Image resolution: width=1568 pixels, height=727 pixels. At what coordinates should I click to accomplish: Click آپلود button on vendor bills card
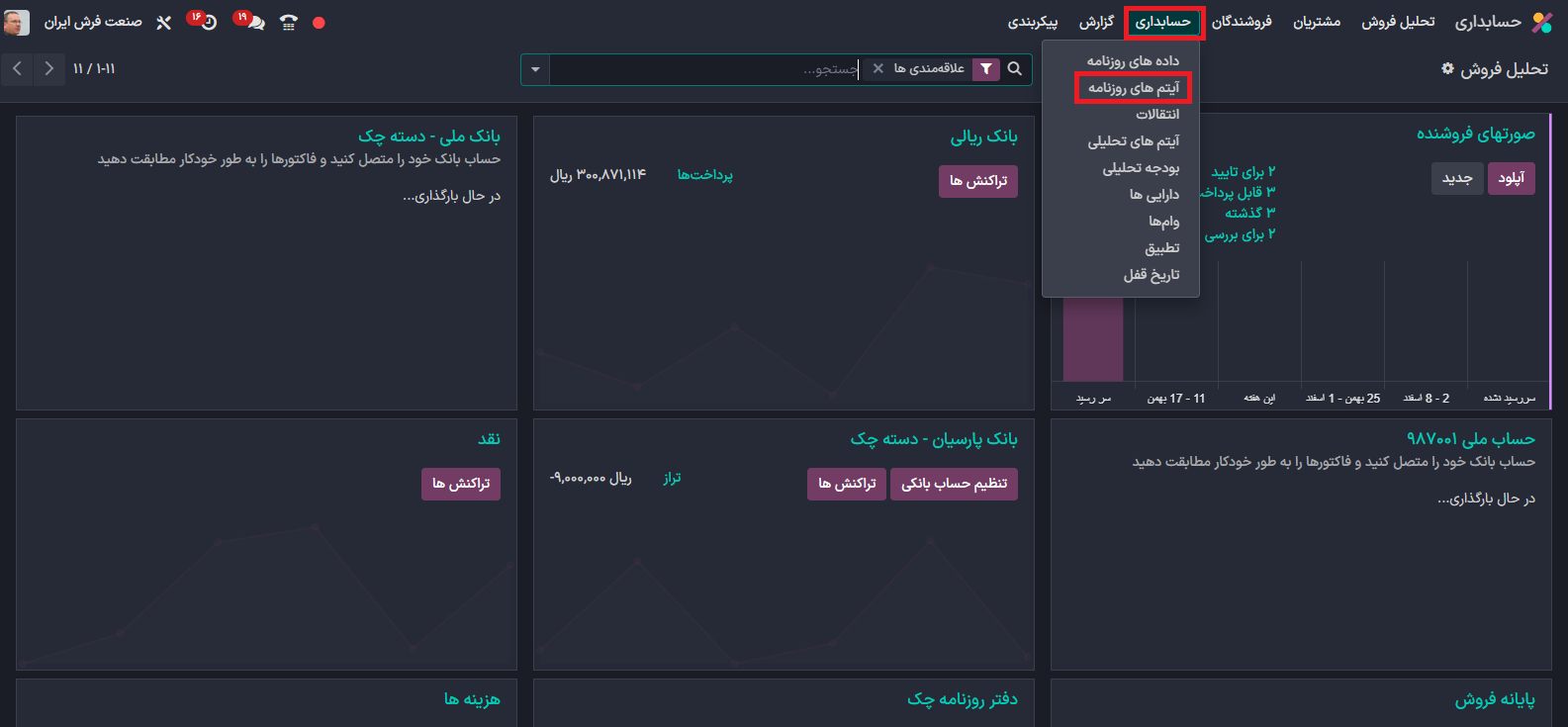point(1511,178)
